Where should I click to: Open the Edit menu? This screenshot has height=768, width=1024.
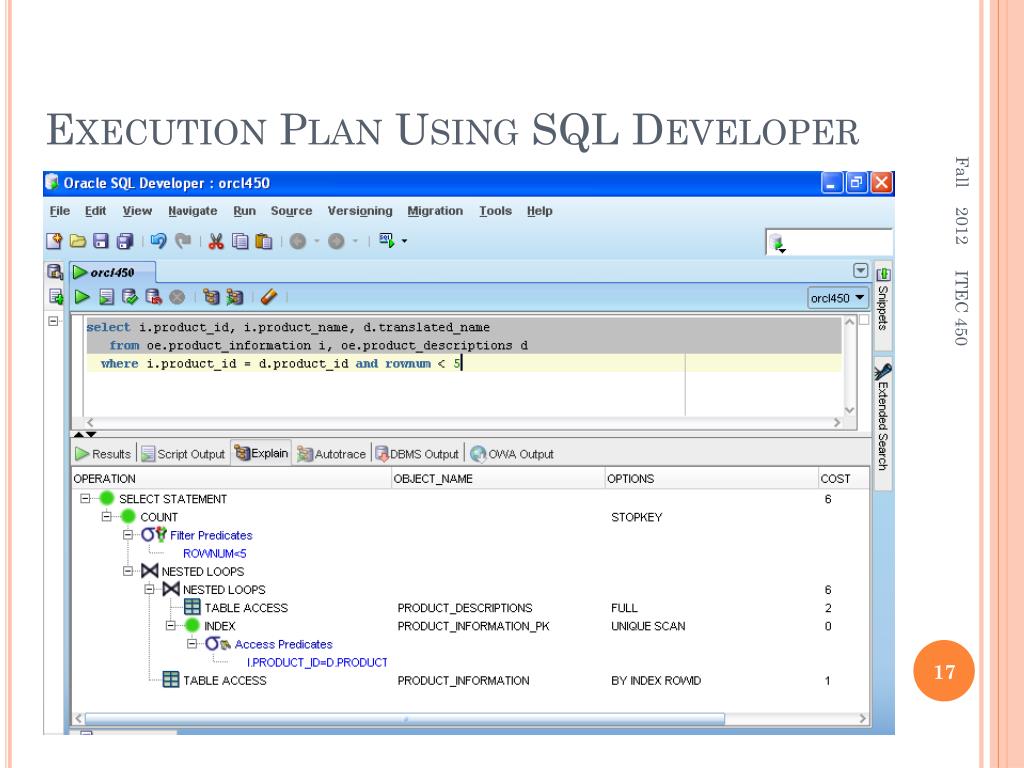click(95, 211)
